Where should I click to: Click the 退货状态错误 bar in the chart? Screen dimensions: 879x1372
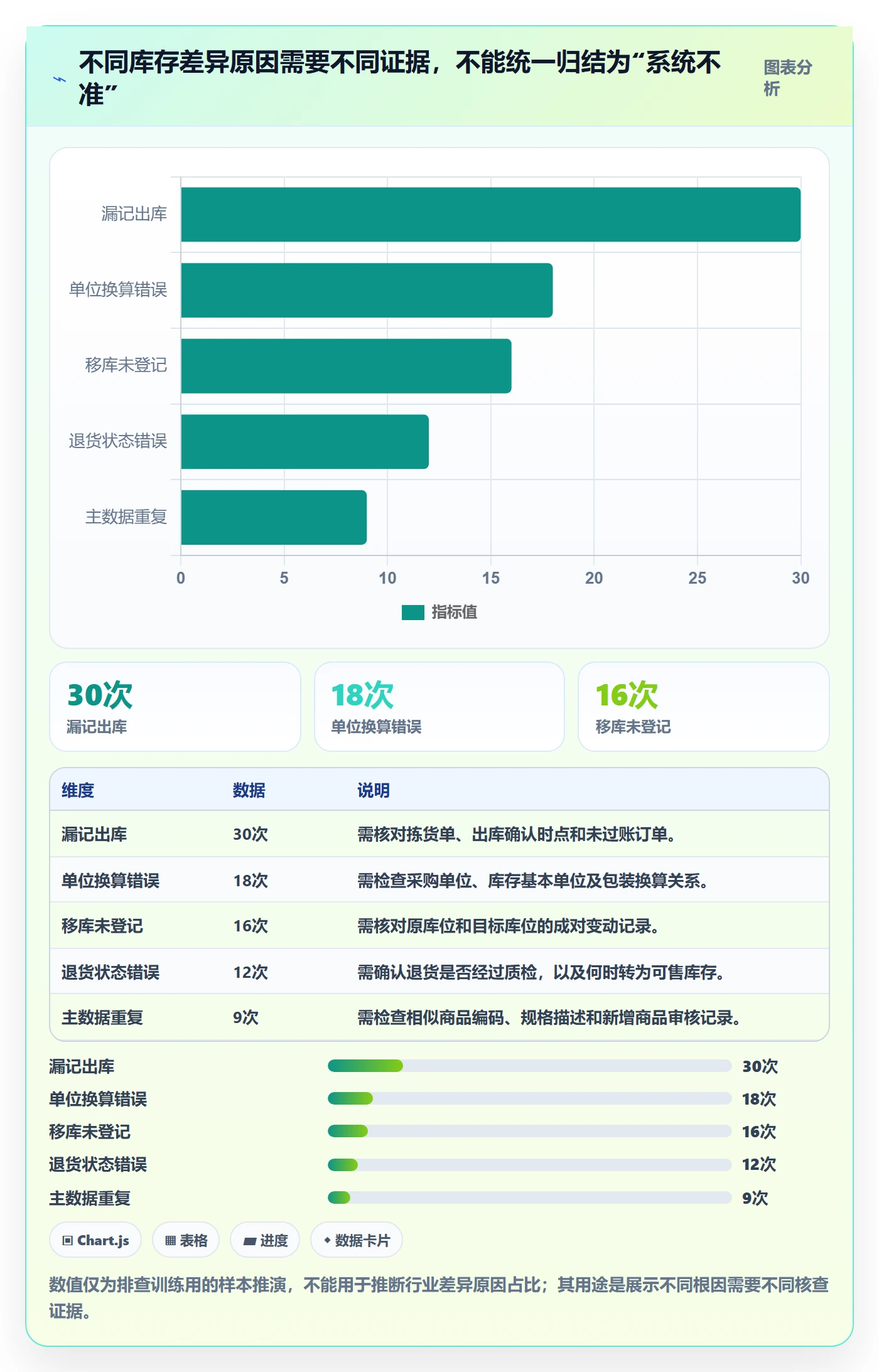(x=305, y=442)
